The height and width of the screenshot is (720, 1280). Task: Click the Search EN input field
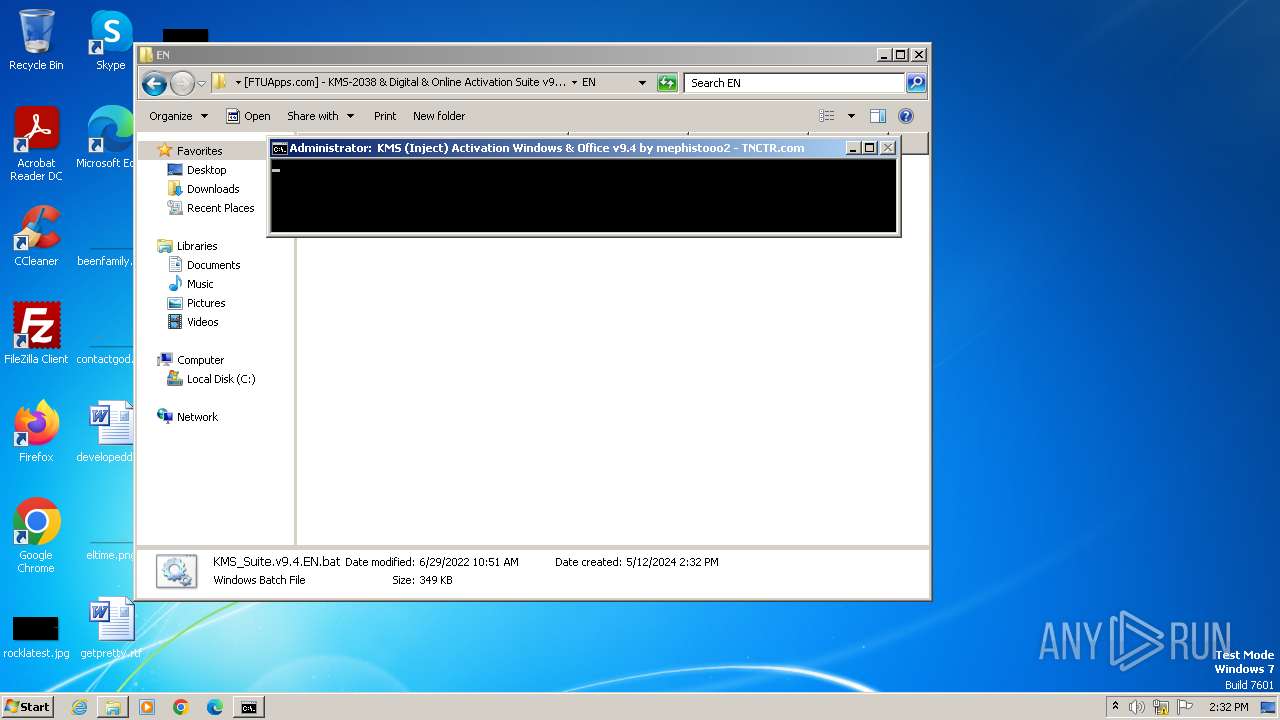[795, 83]
